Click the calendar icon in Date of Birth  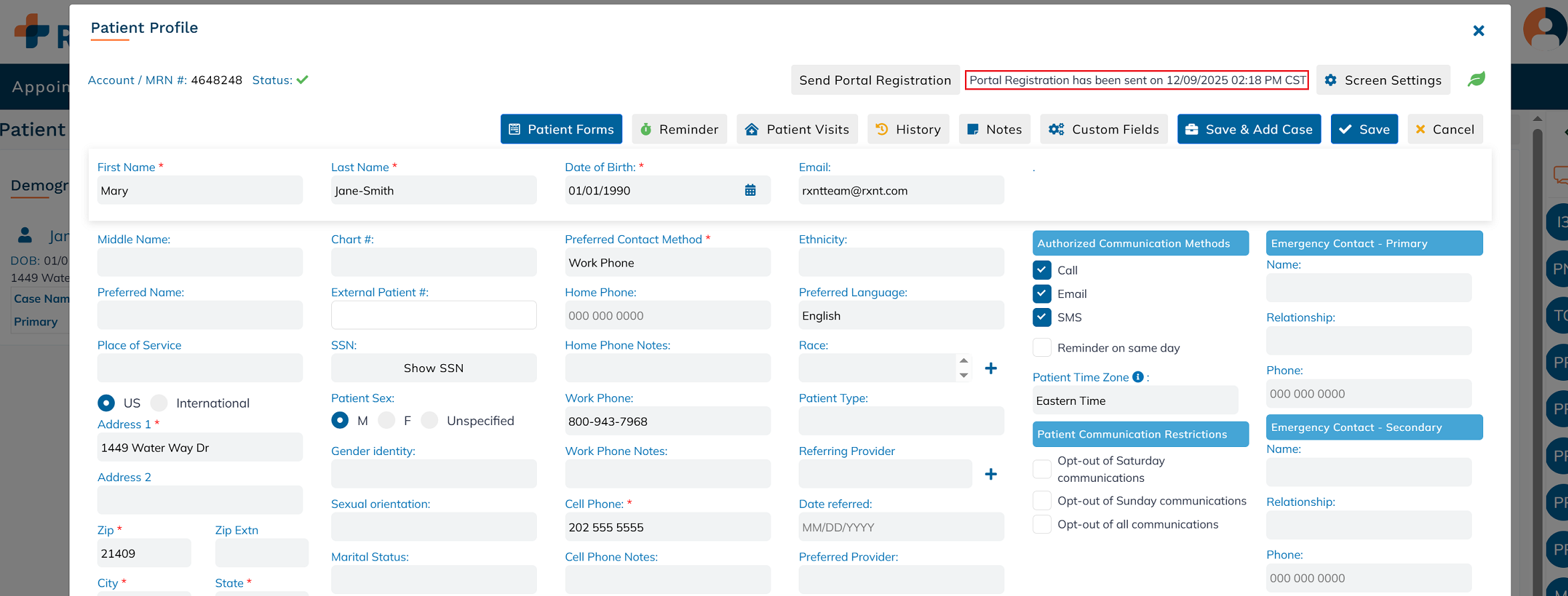point(750,190)
